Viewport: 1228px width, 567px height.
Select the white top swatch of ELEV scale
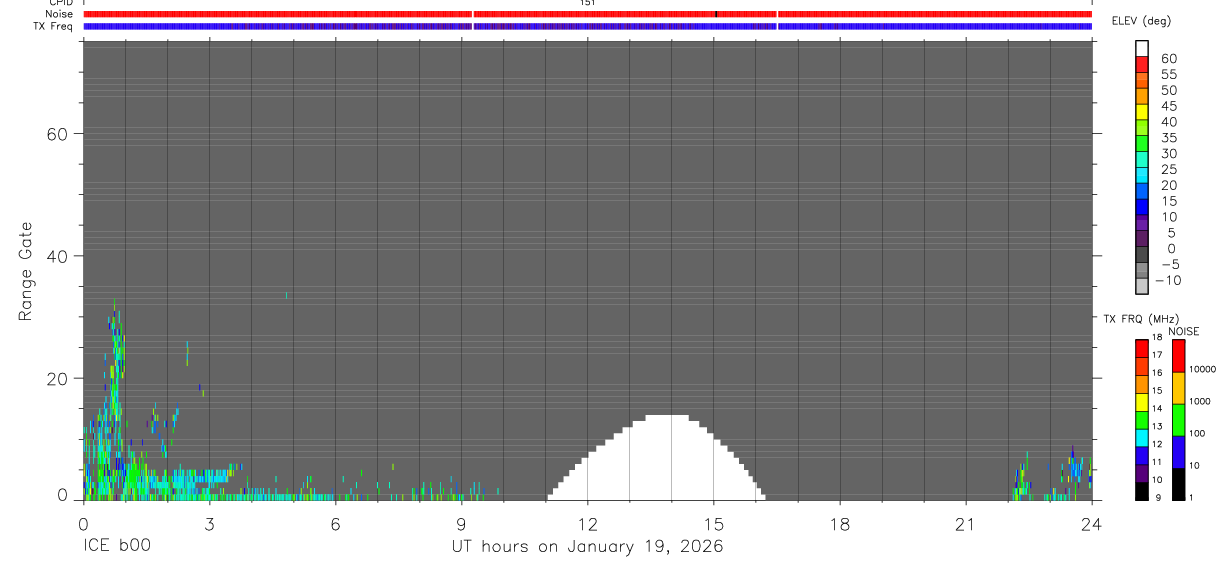coord(1142,47)
